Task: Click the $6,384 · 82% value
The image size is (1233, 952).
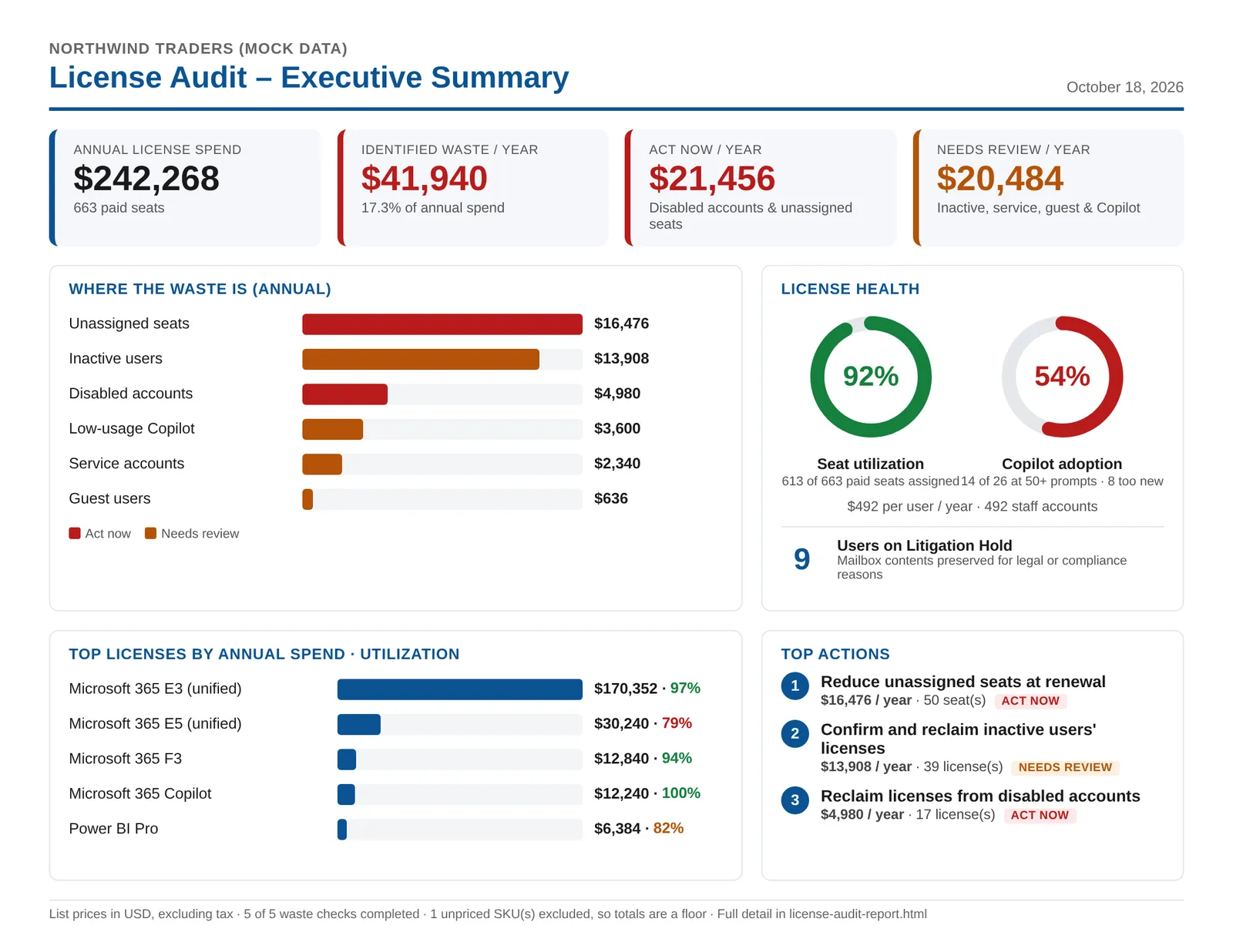Action: [x=638, y=829]
